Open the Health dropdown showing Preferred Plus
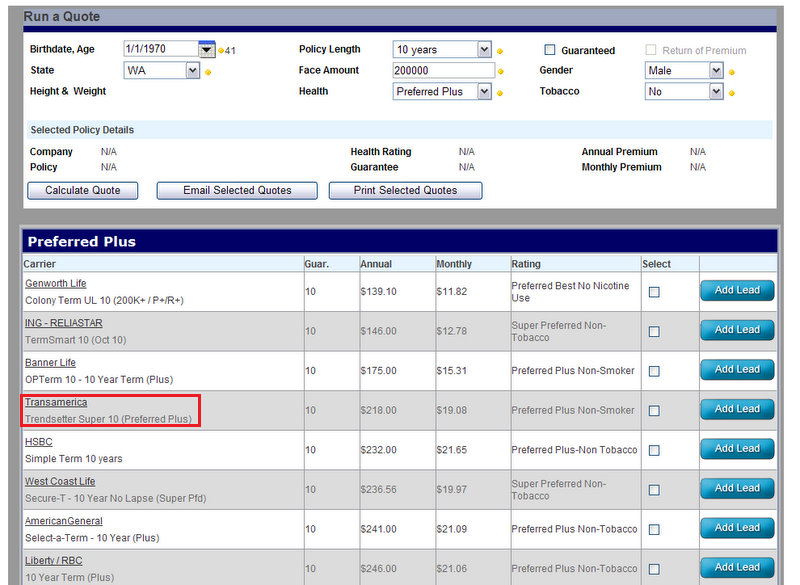This screenshot has height=585, width=800. pyautogui.click(x=484, y=91)
